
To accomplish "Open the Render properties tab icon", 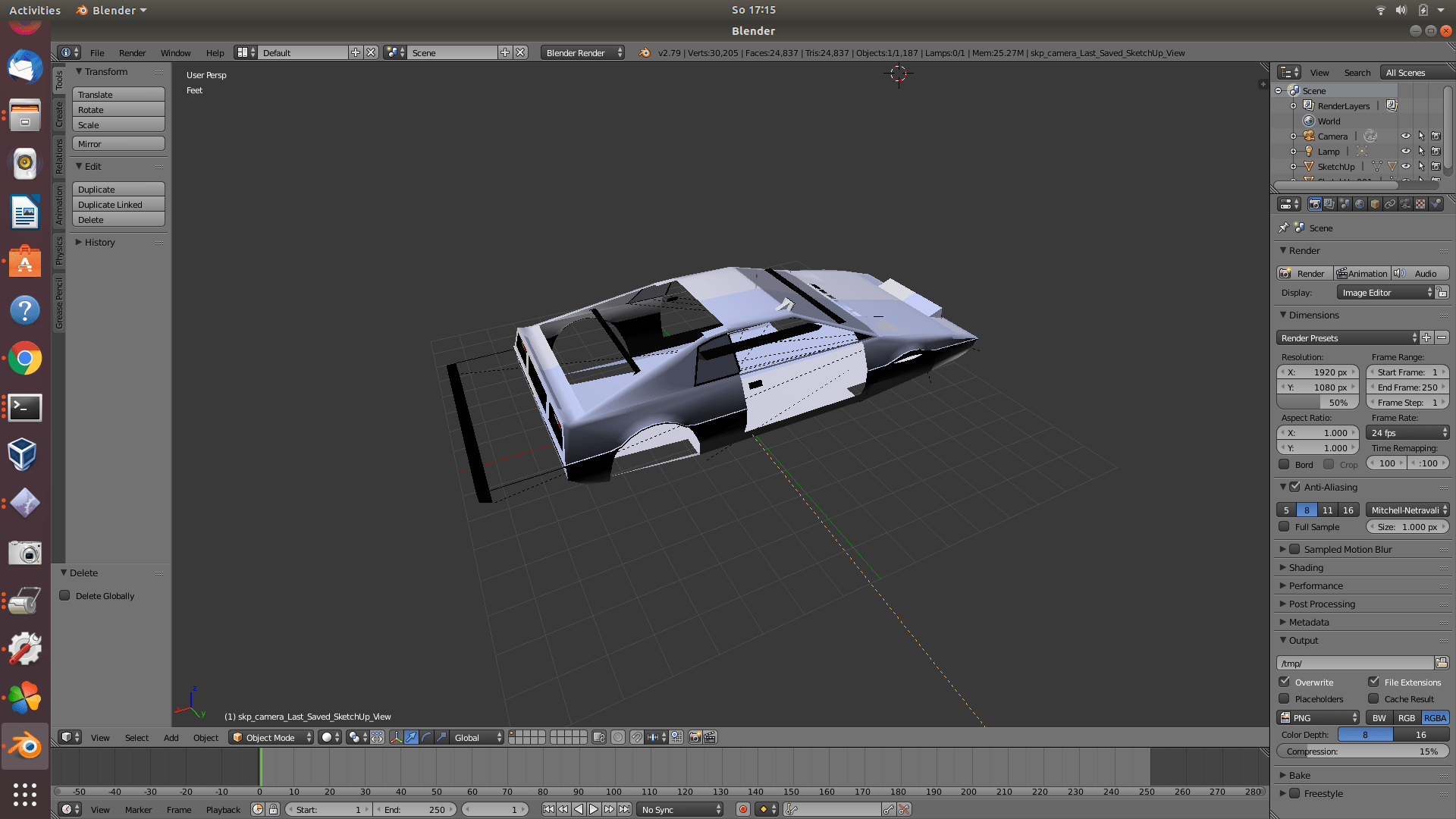I will (x=1315, y=205).
